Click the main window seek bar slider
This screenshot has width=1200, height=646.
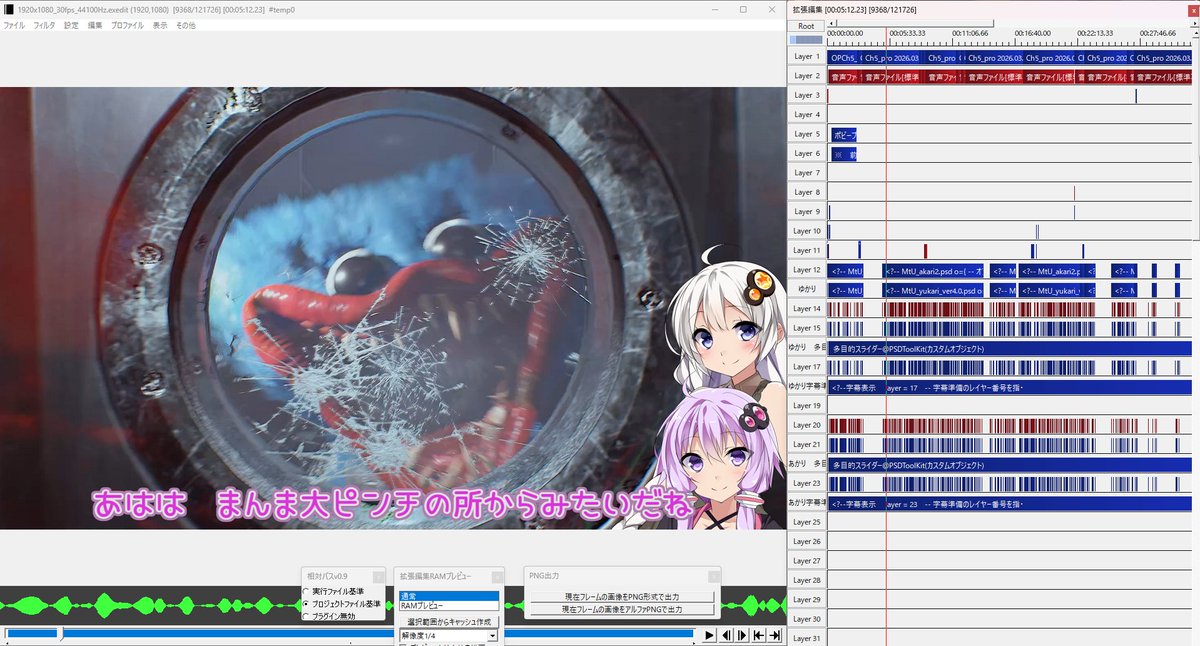pos(60,634)
